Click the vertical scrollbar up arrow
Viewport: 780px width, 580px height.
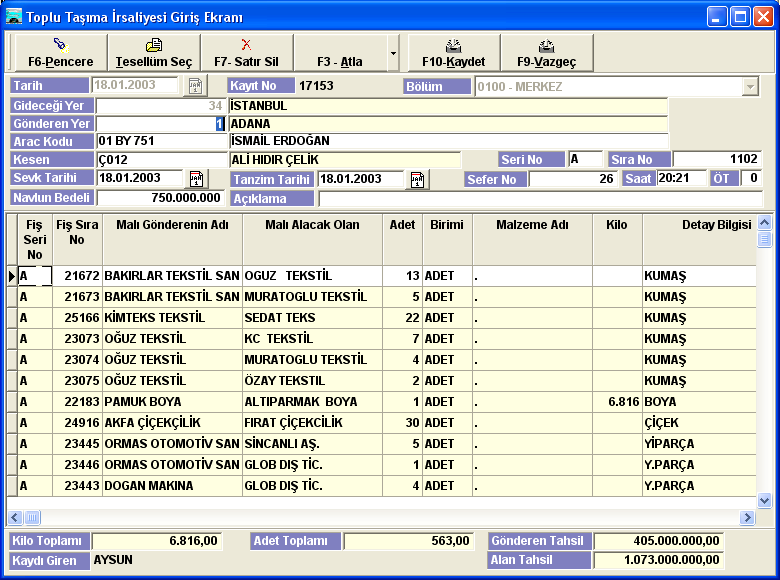click(x=764, y=222)
